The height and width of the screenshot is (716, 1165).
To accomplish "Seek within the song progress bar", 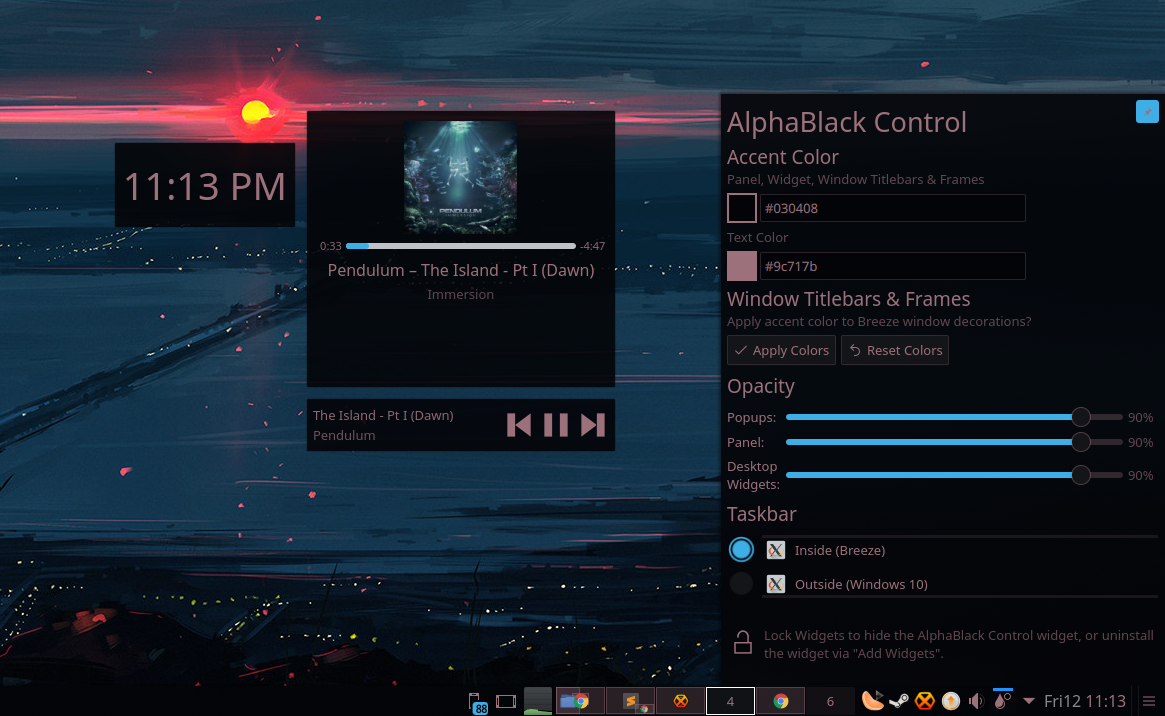I will coord(461,246).
